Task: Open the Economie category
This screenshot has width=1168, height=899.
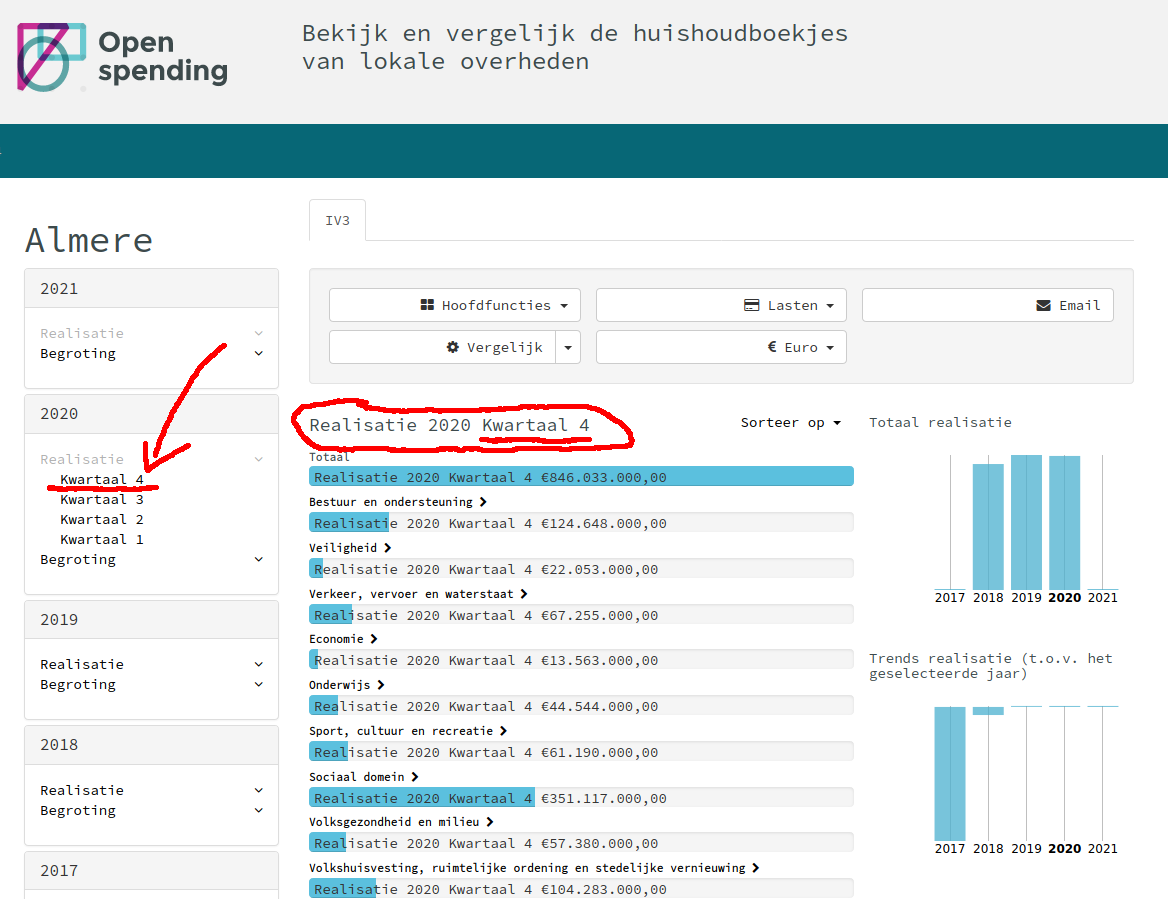Action: coord(343,639)
